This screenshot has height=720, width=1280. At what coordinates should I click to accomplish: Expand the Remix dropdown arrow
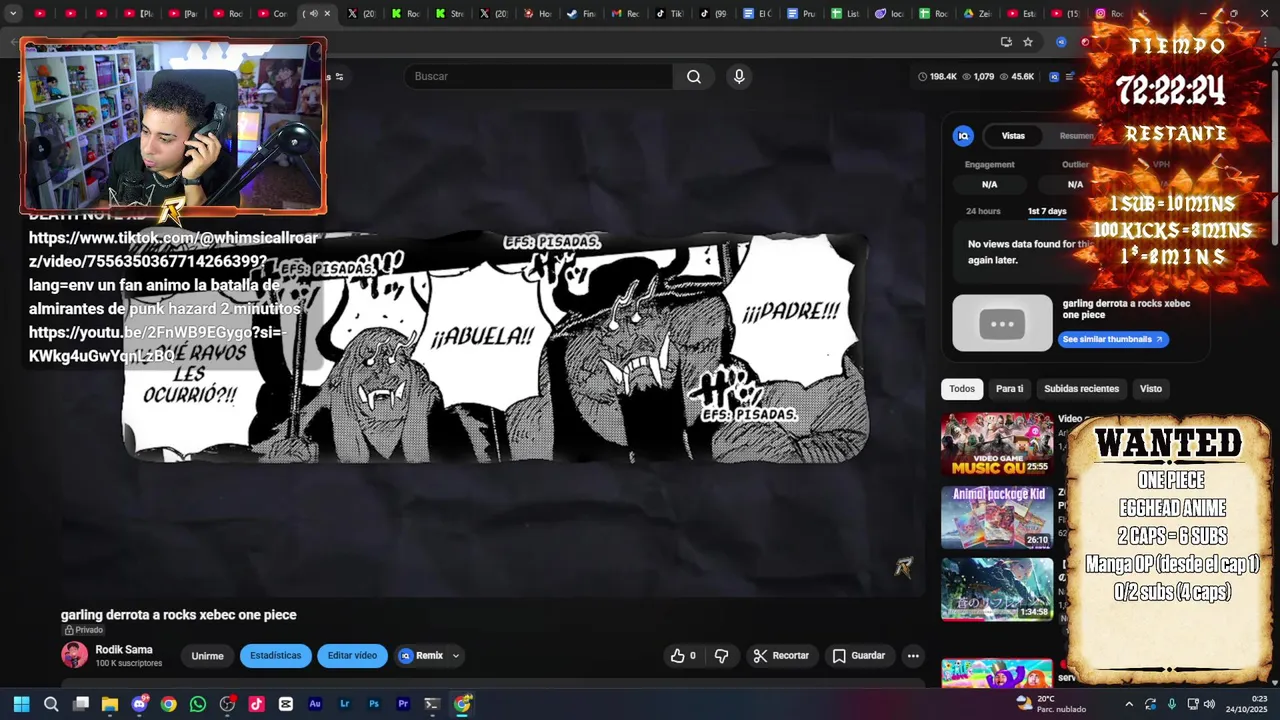pyautogui.click(x=455, y=656)
